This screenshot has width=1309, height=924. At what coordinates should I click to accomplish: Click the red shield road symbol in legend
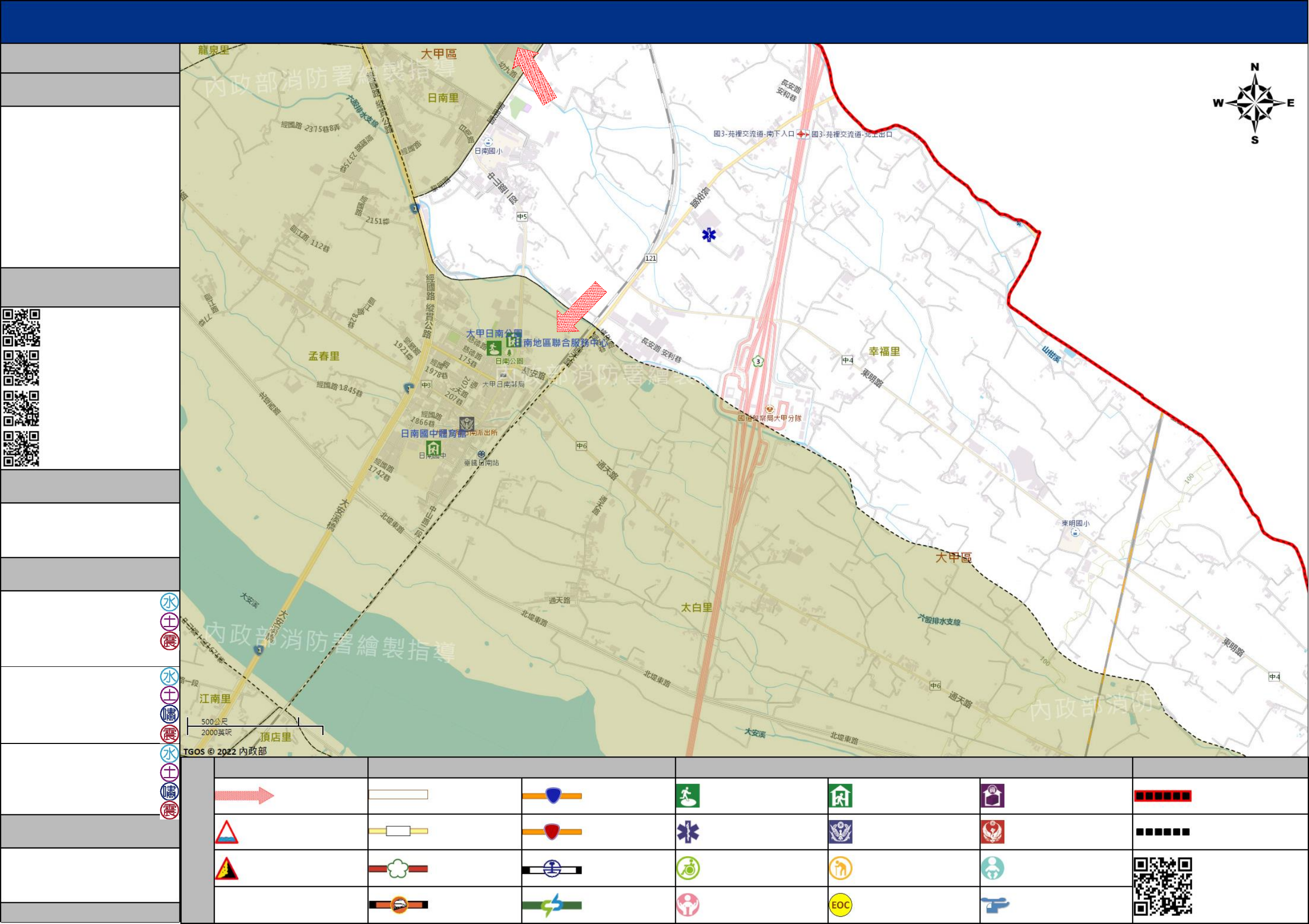tap(553, 832)
